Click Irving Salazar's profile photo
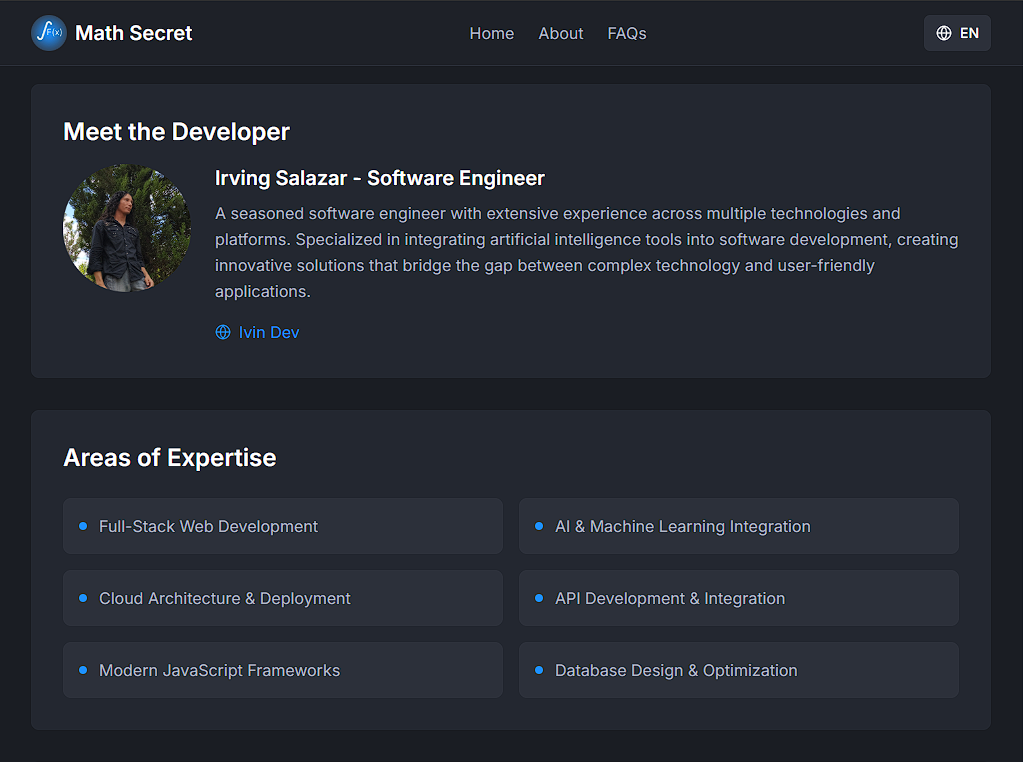This screenshot has height=762, width=1023. click(127, 228)
